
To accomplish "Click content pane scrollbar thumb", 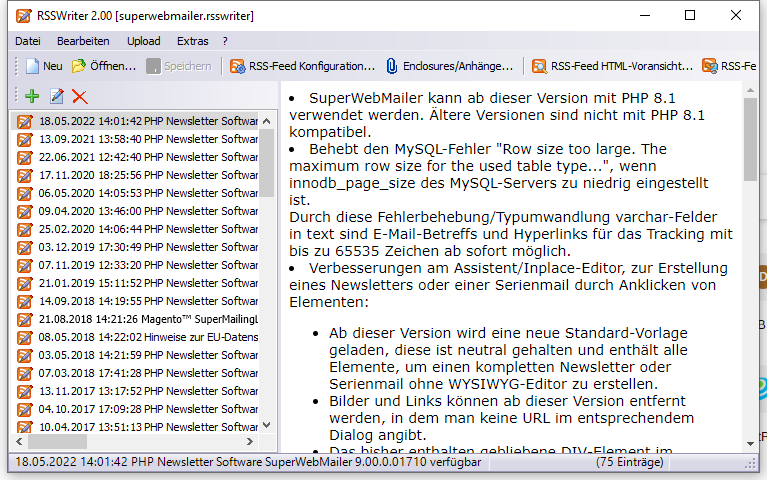I will tap(750, 139).
